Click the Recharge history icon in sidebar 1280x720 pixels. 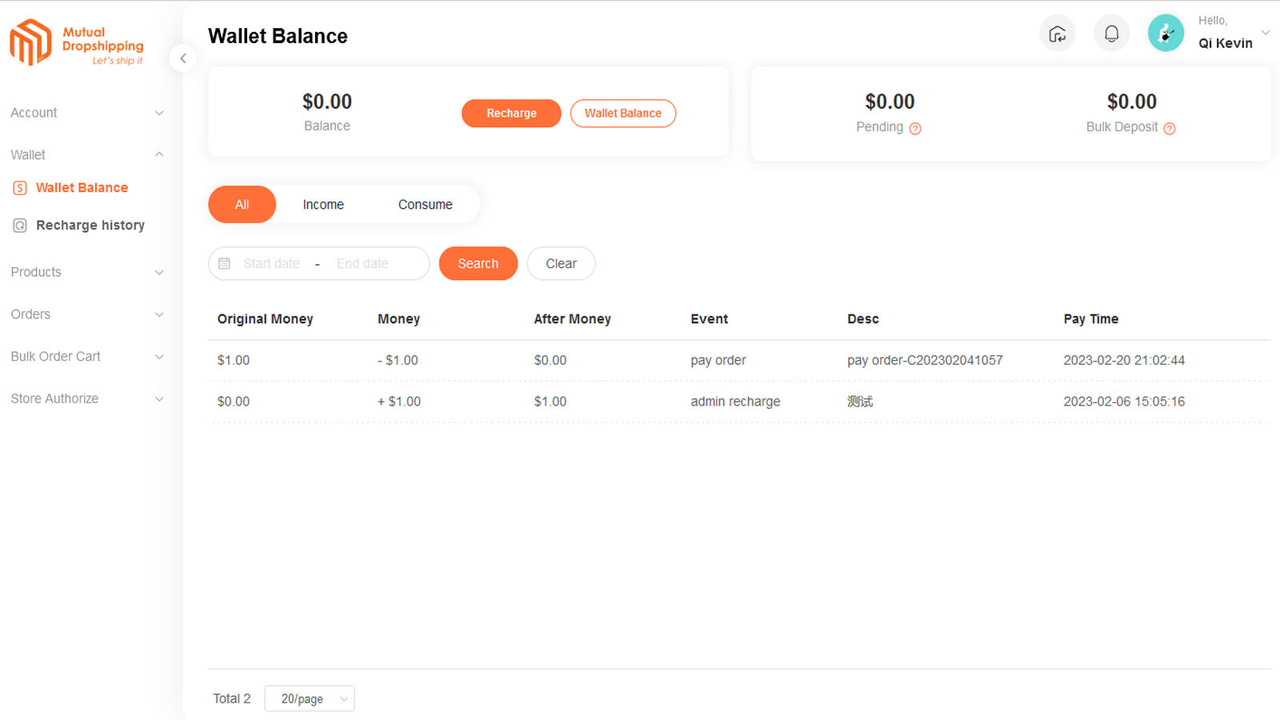pyautogui.click(x=20, y=225)
